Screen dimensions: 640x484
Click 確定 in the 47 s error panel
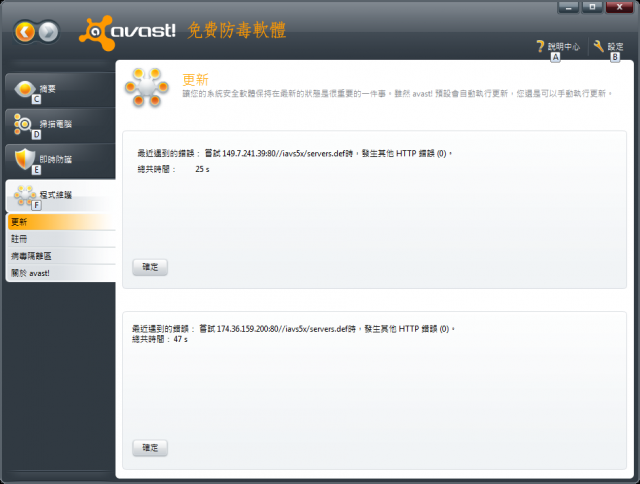point(150,448)
